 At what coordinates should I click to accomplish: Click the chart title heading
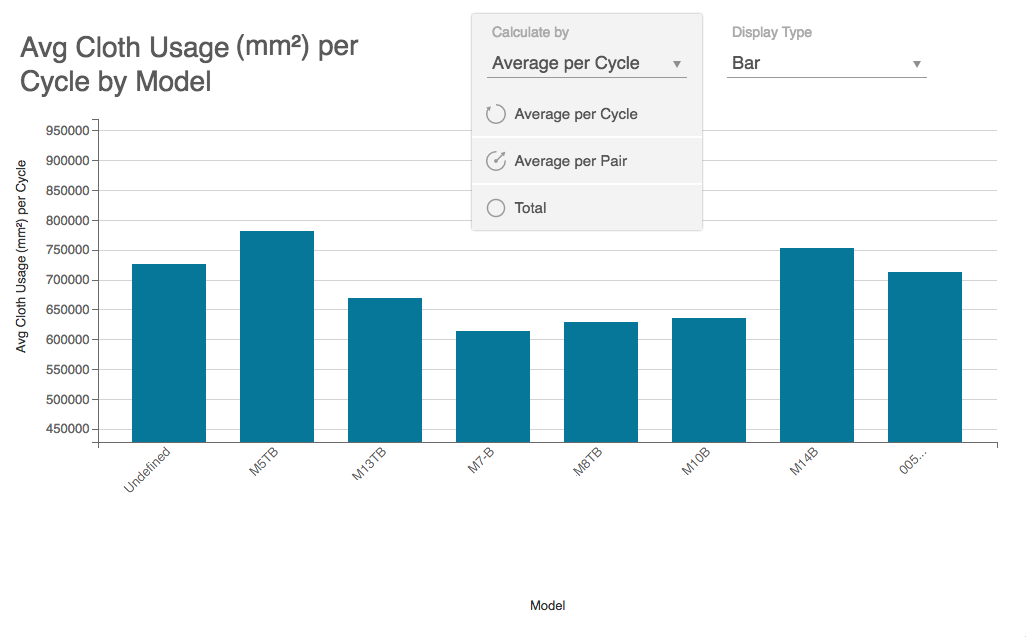pyautogui.click(x=189, y=65)
